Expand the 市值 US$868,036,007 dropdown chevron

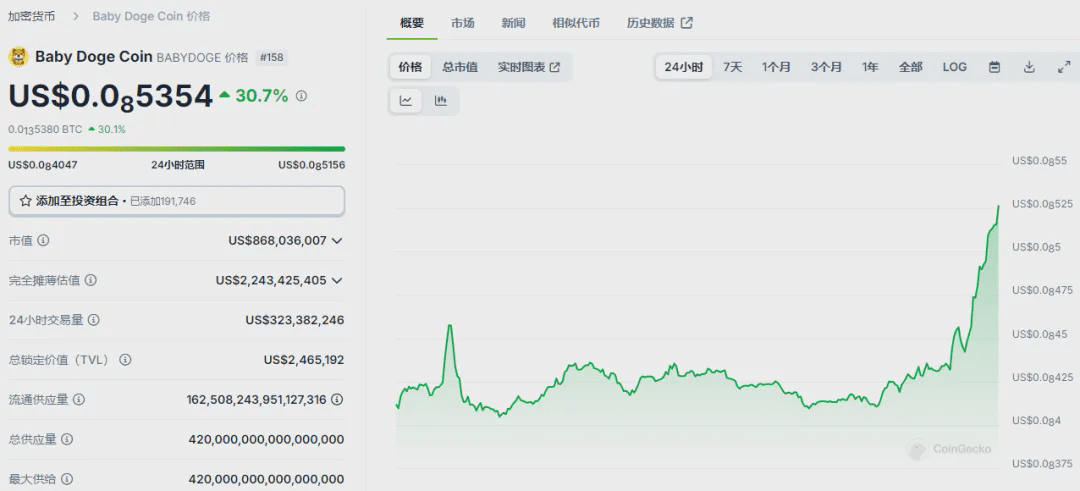tap(337, 240)
